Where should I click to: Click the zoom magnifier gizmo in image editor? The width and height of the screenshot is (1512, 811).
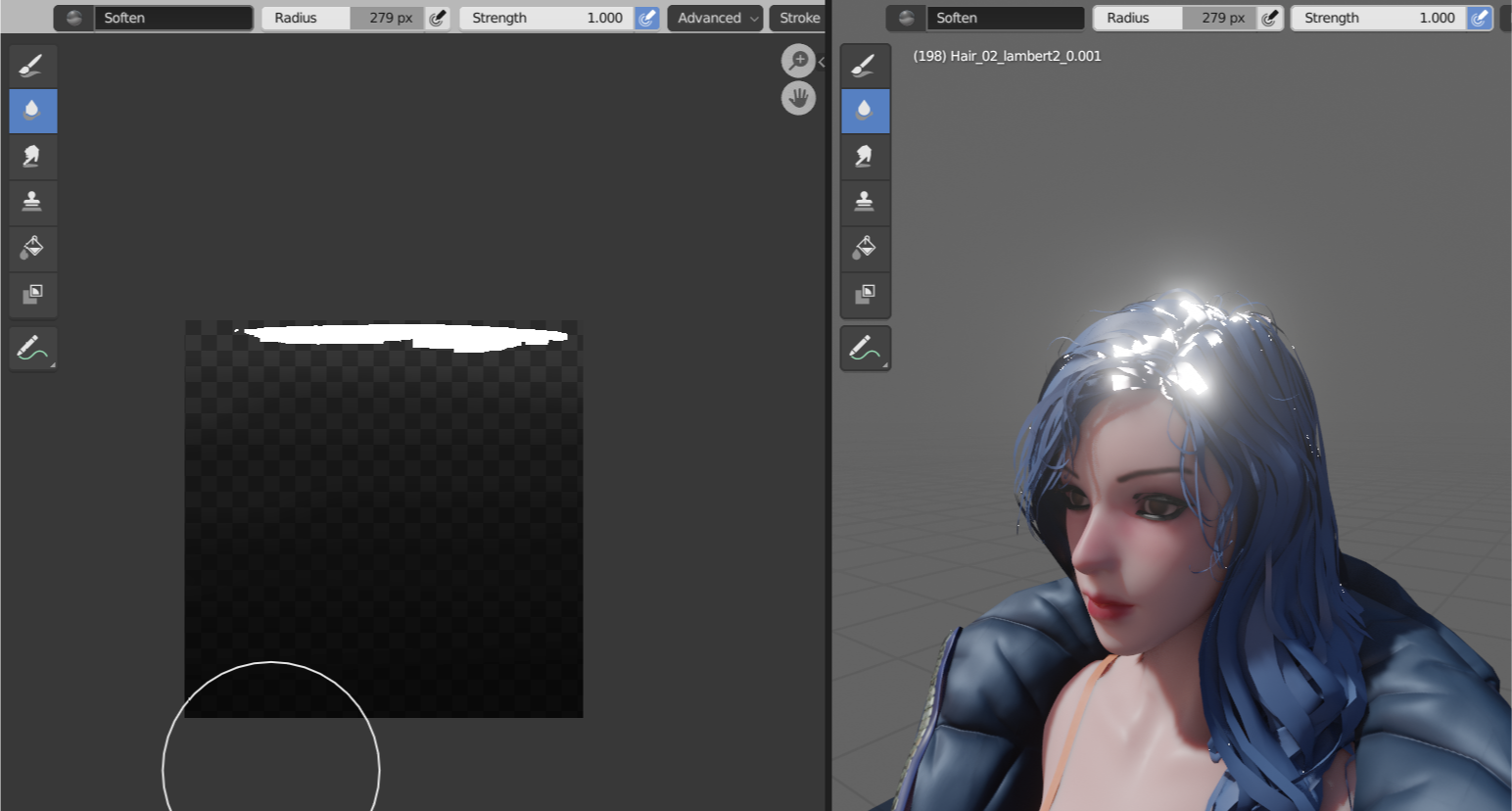[798, 61]
